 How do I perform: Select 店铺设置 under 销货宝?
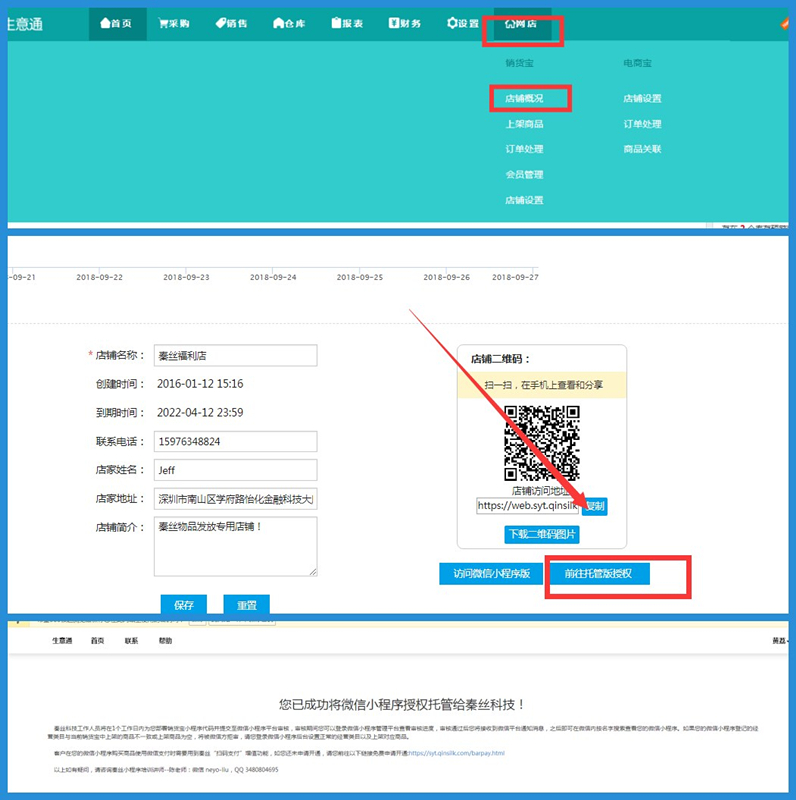(x=524, y=200)
